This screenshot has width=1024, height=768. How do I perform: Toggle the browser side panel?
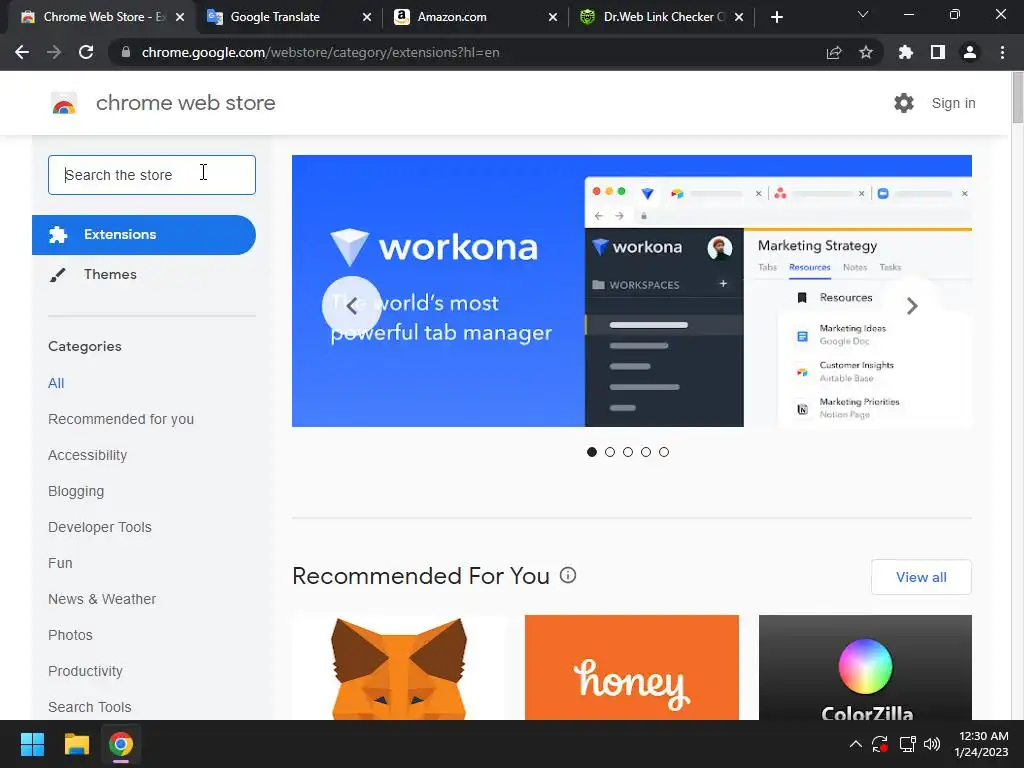pos(938,52)
